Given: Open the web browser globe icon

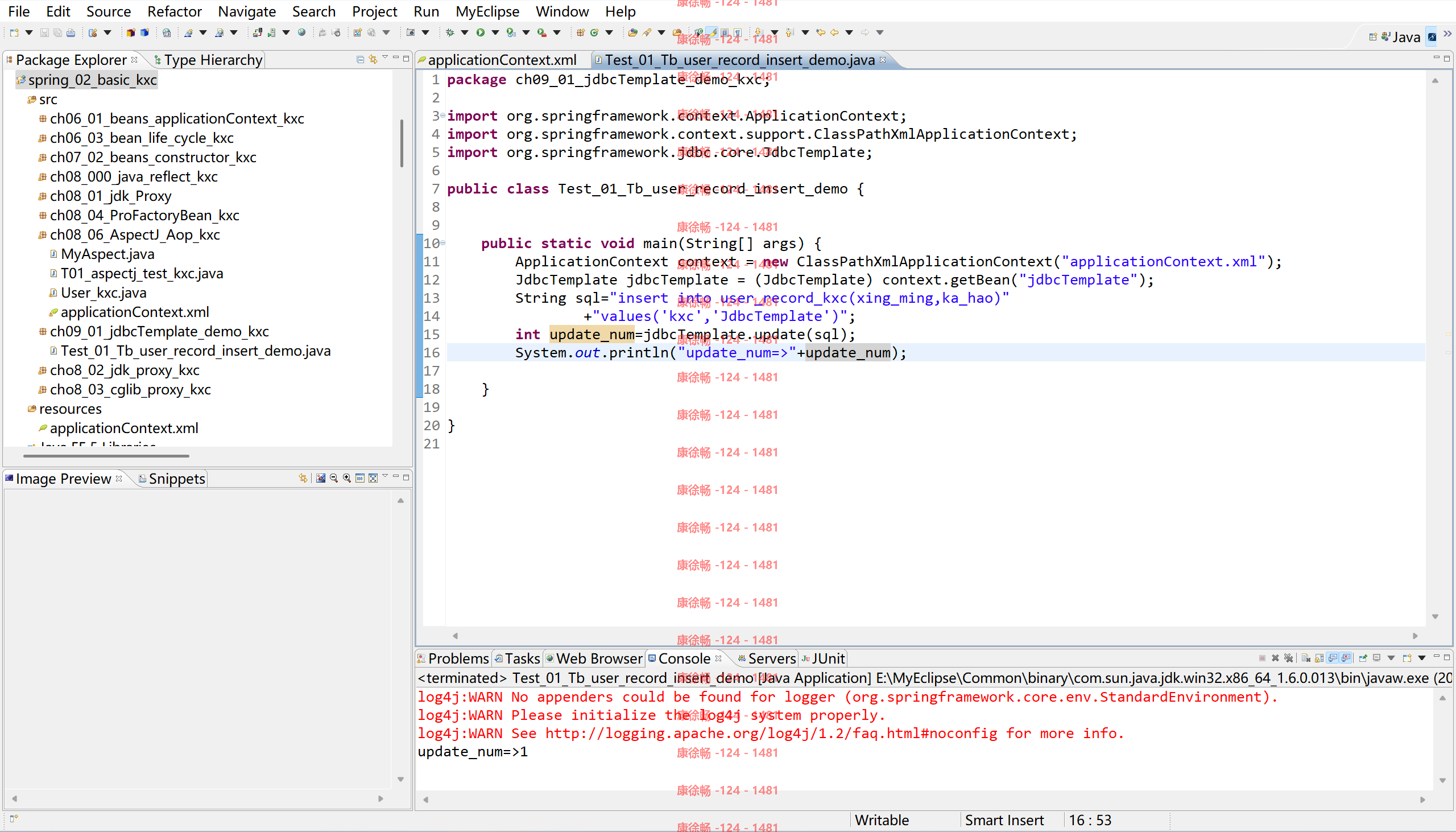Looking at the screenshot, I should coord(301,32).
